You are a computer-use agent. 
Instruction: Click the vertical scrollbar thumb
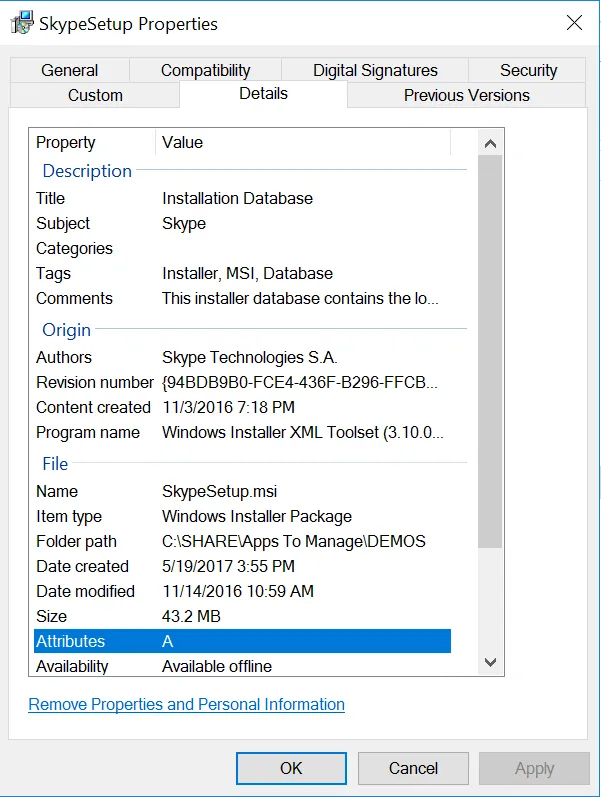tap(490, 350)
